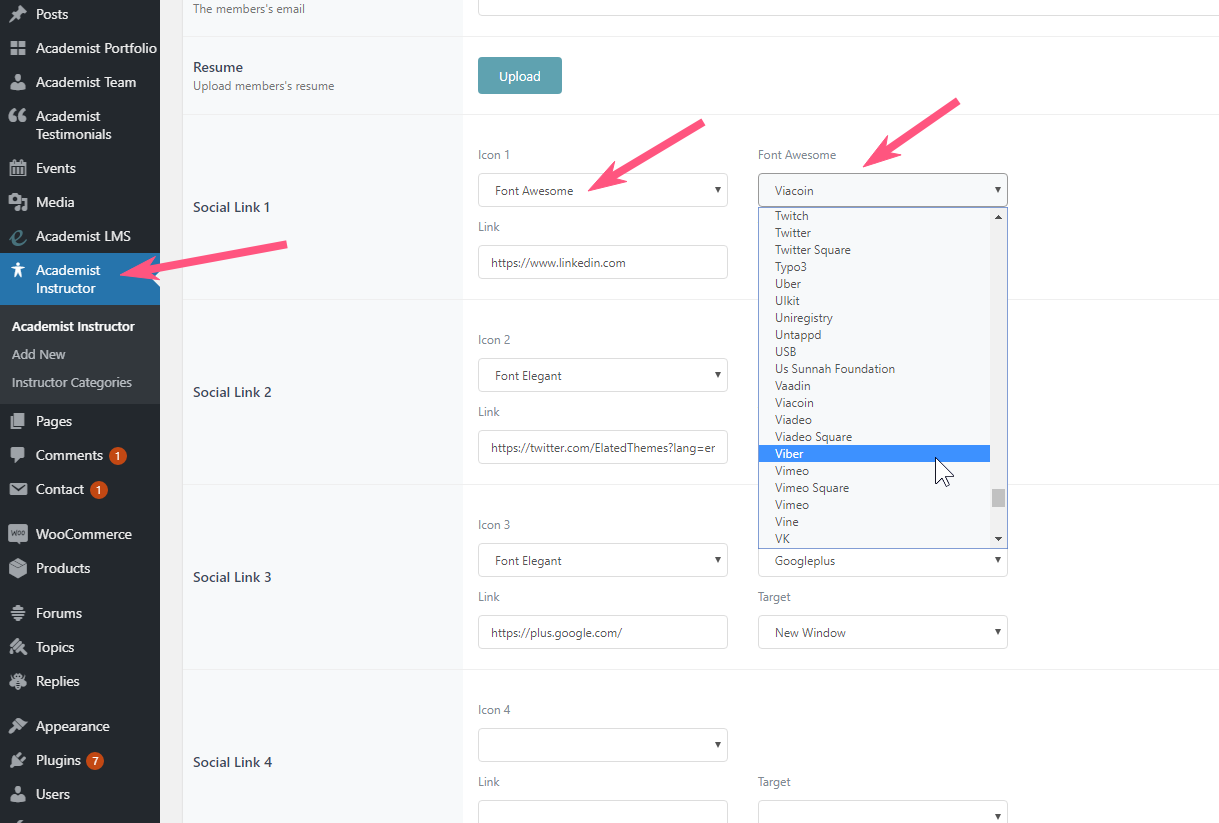This screenshot has width=1219, height=823.
Task: Click the Social Link 4 link field
Action: (x=603, y=812)
